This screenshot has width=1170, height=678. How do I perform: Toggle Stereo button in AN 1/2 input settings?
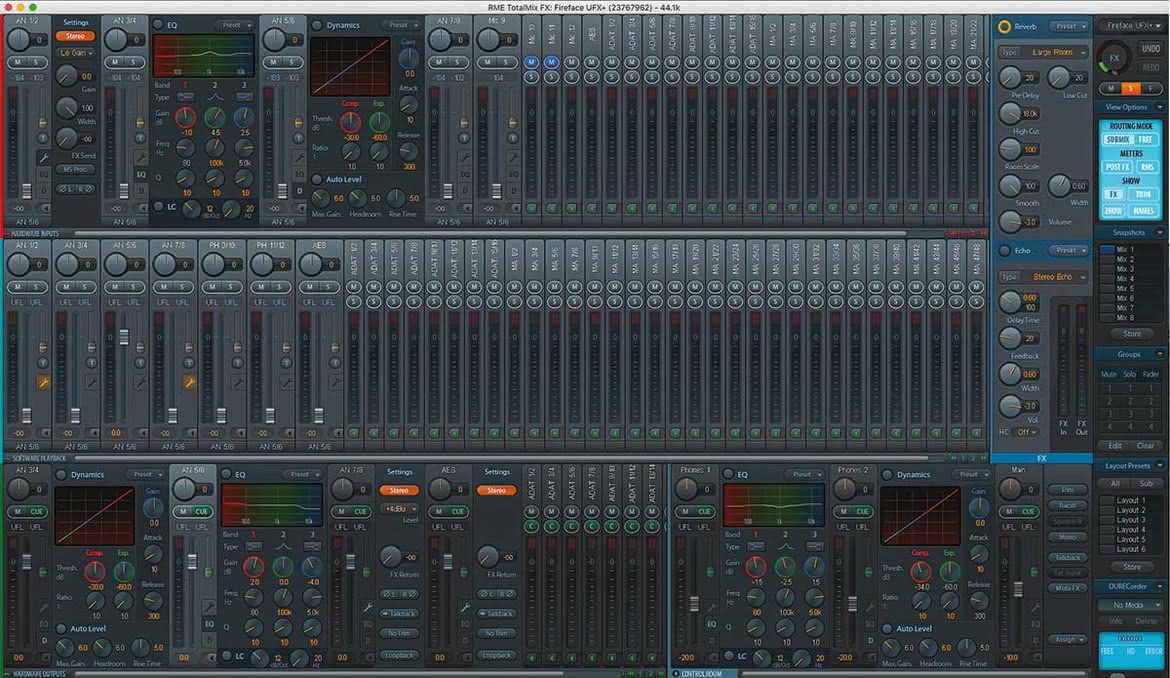click(75, 36)
